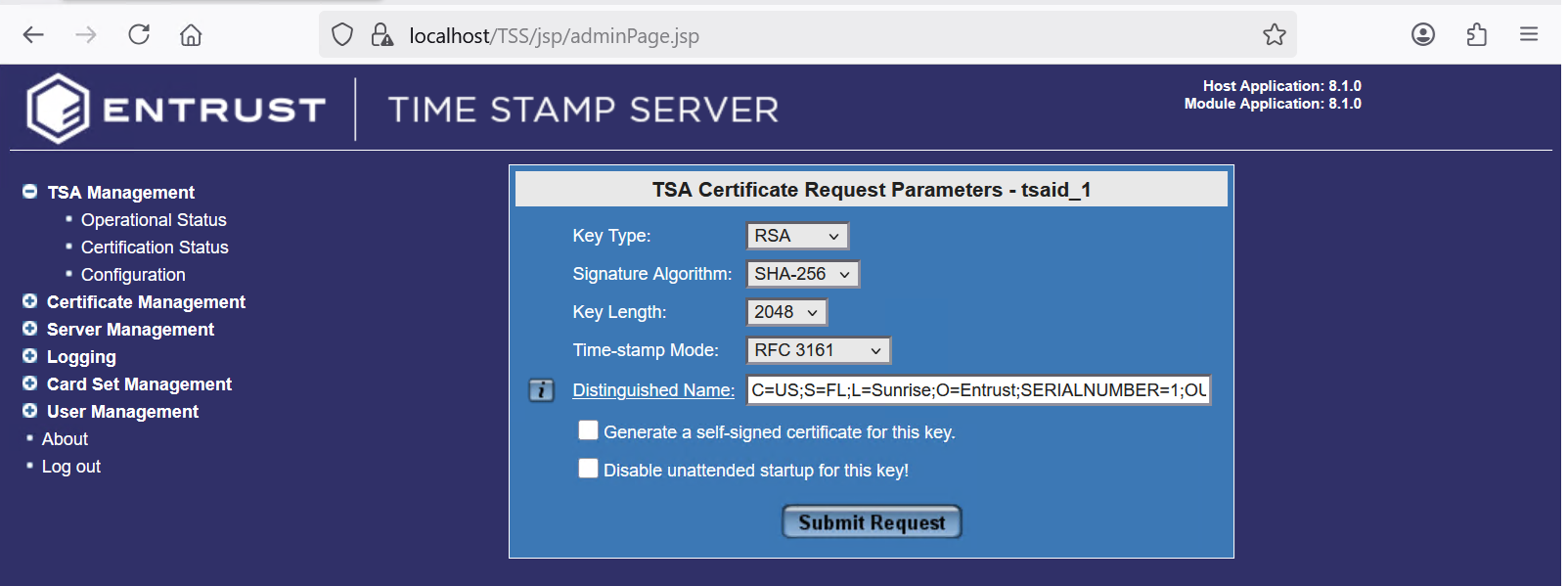Open Certification Status page
This screenshot has width=1568, height=586.
coord(155,248)
